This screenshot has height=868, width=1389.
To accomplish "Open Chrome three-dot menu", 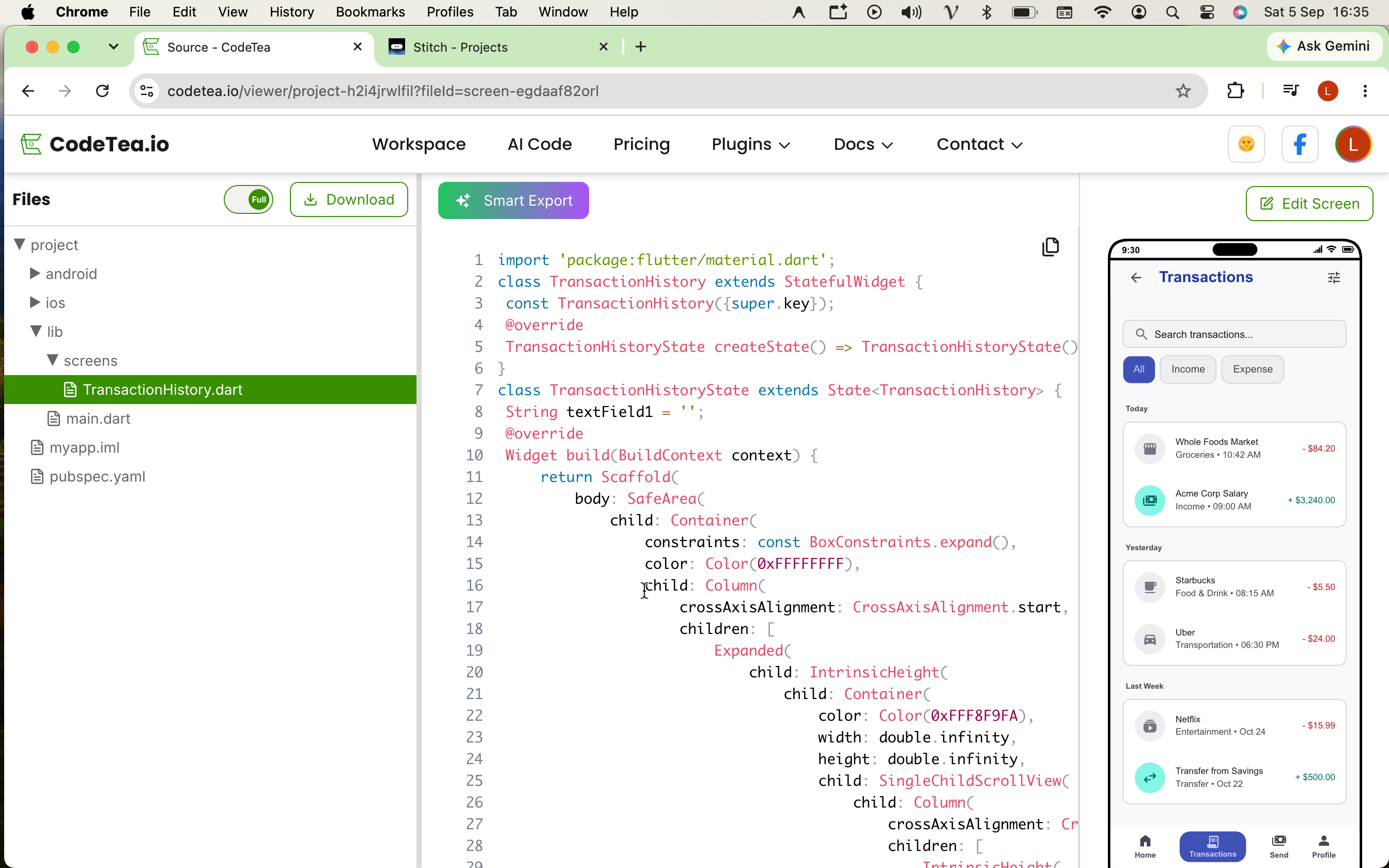I will click(1365, 91).
